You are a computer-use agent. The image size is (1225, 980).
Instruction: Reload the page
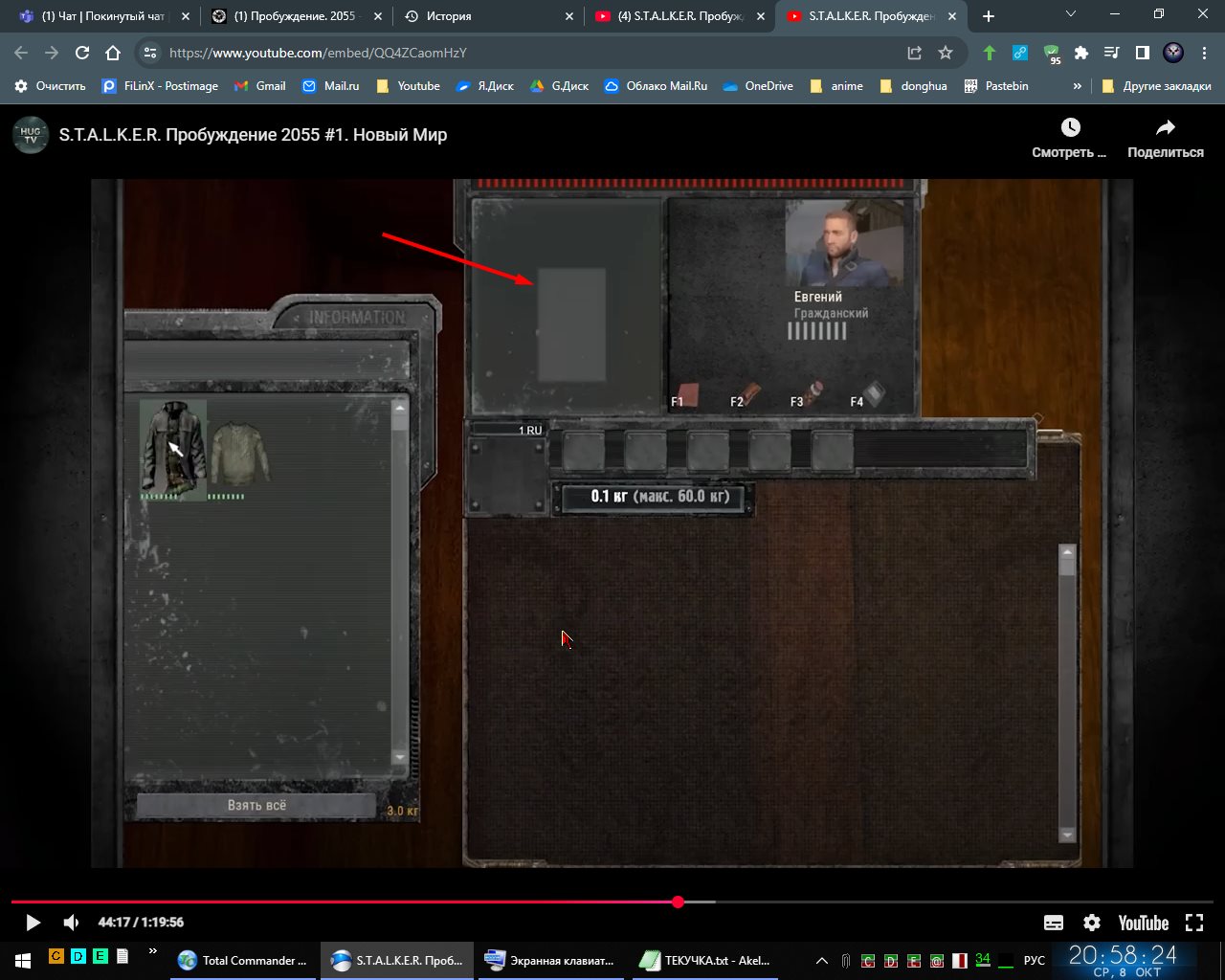(82, 53)
